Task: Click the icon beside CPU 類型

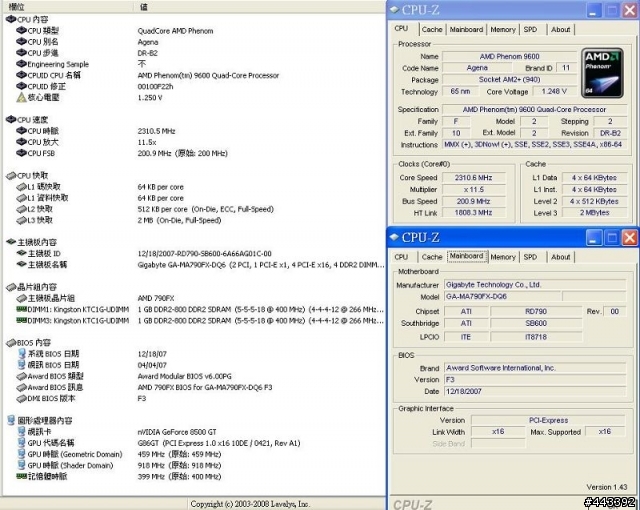Action: [21, 30]
